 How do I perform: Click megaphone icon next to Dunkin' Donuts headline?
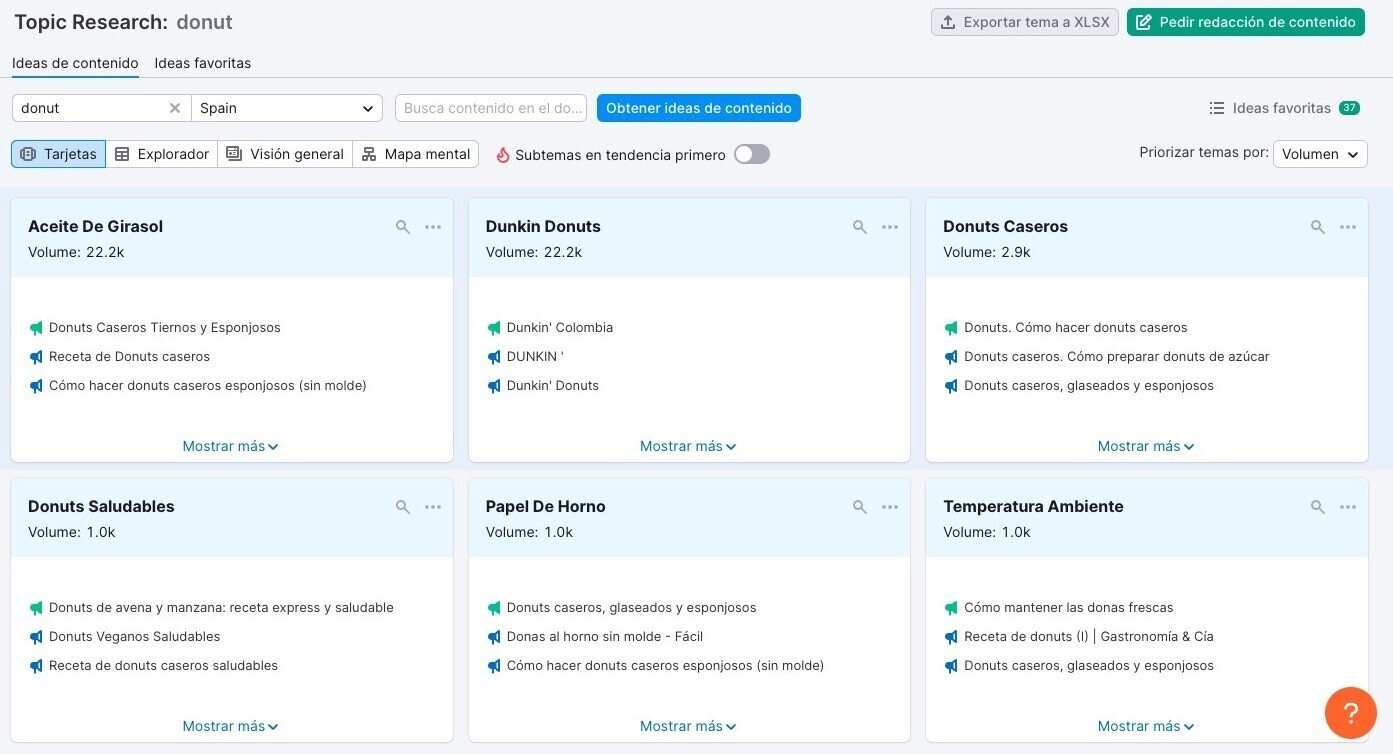494,386
